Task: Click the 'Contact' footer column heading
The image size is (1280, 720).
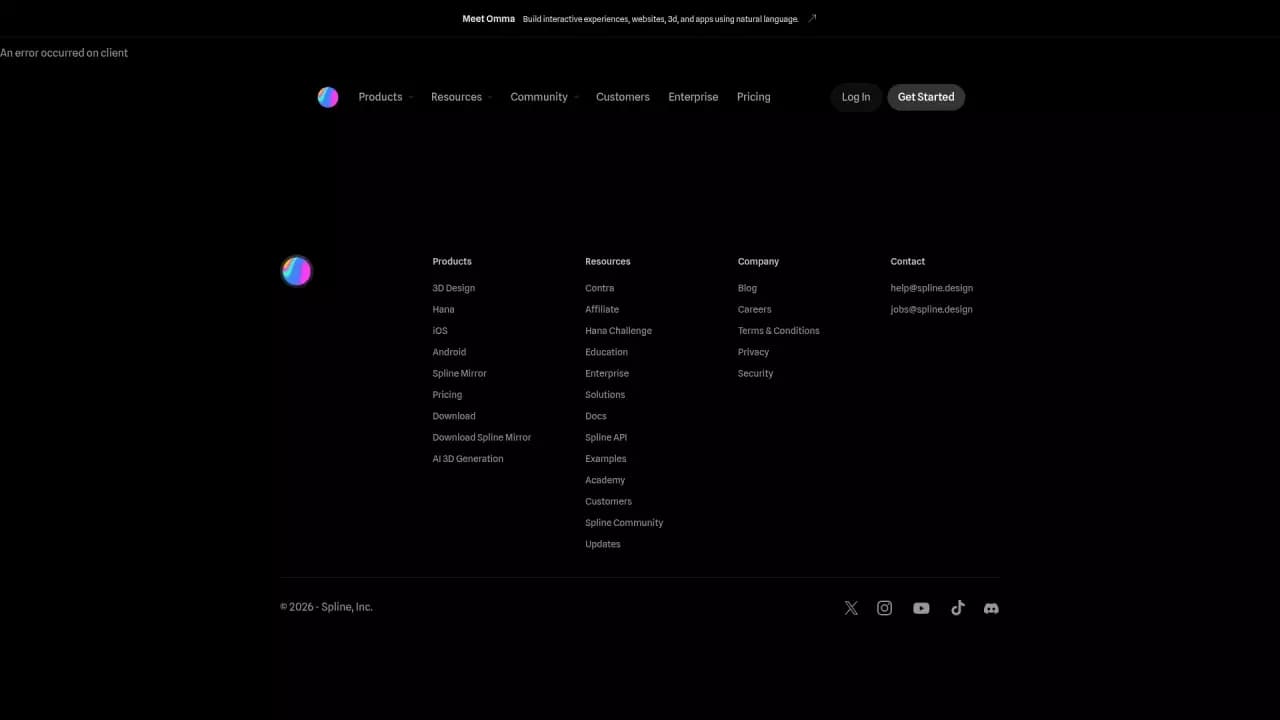Action: (908, 261)
